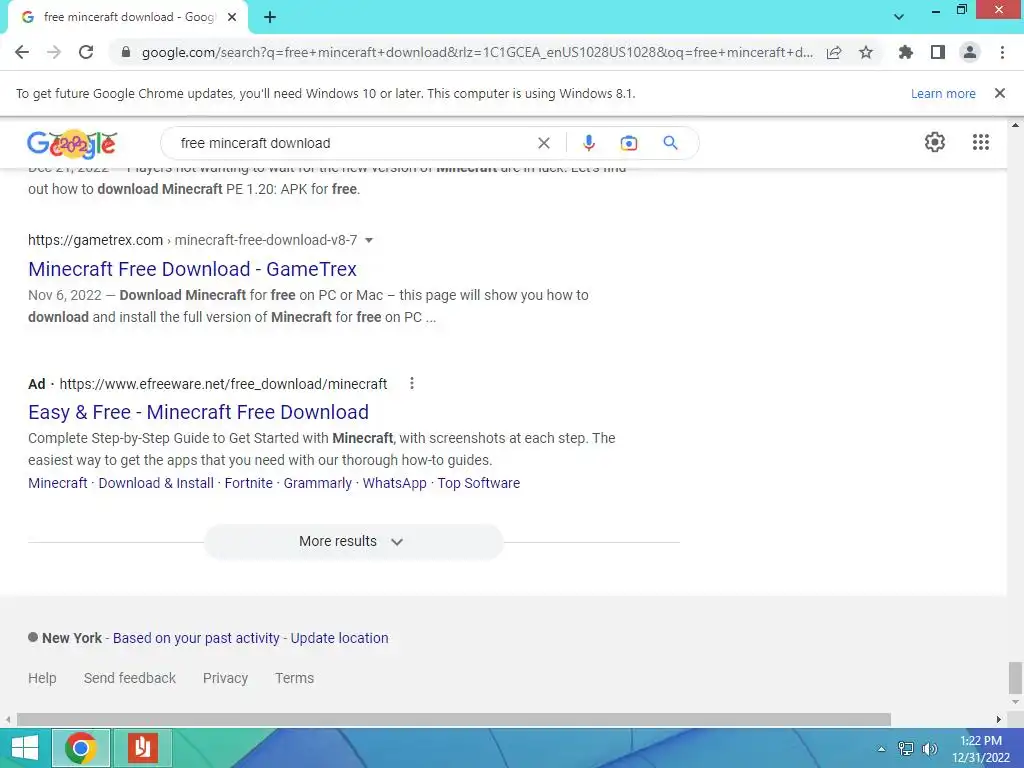Image resolution: width=1024 pixels, height=768 pixels.
Task: View site information lock icon
Action: coord(126,52)
